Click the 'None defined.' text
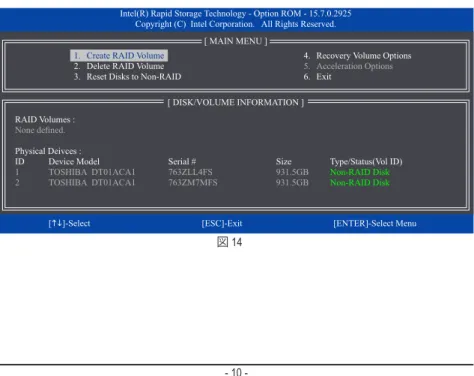This screenshot has height=376, width=474. pyautogui.click(x=40, y=130)
